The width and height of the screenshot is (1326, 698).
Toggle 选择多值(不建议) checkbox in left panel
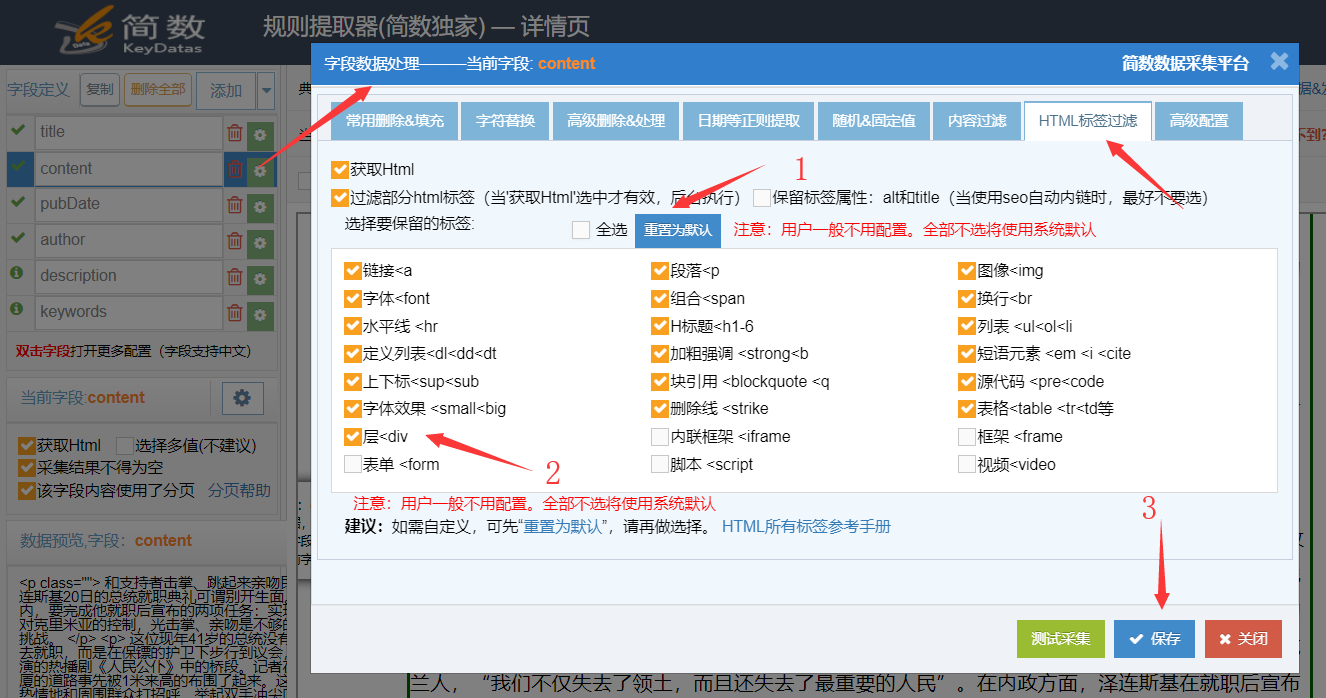pos(124,446)
